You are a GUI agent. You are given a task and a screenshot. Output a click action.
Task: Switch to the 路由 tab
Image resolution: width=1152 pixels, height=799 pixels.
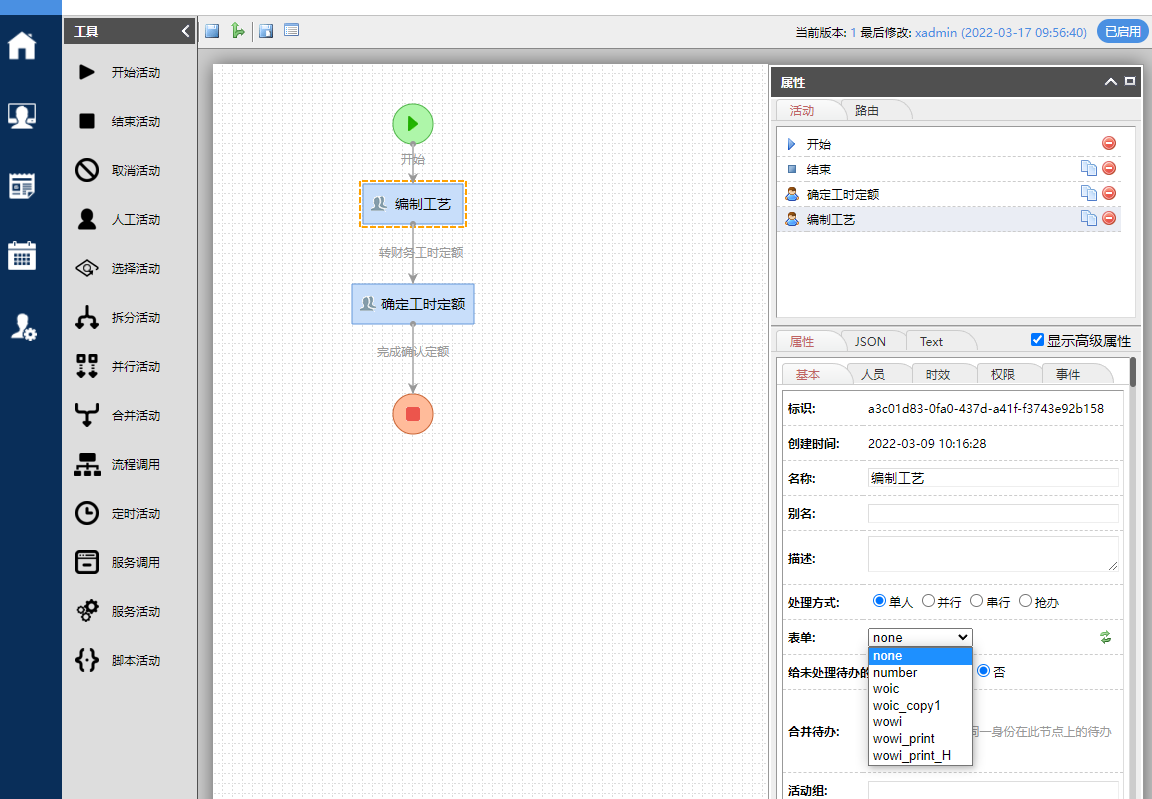pos(868,111)
